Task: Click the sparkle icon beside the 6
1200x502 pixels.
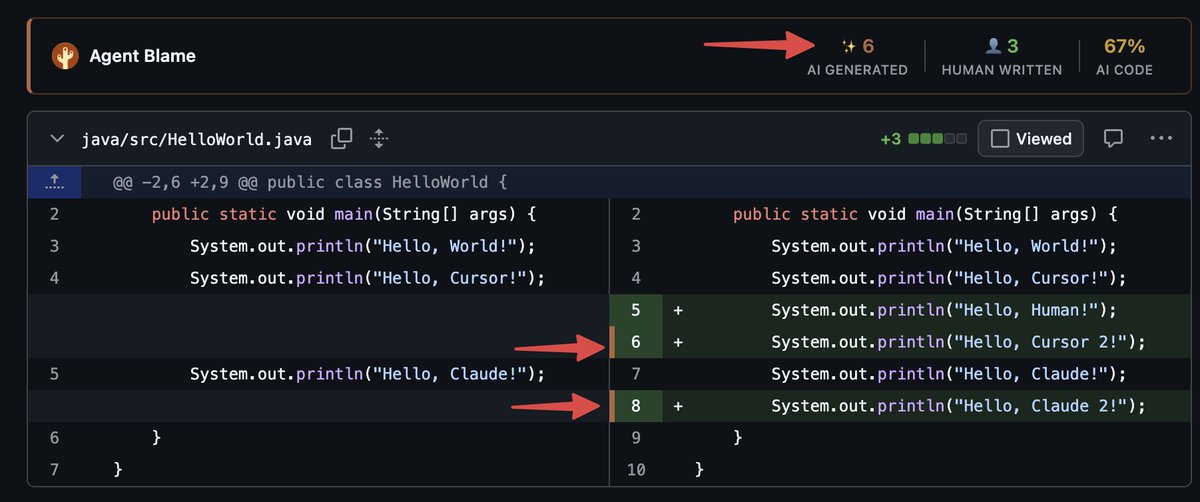Action: [x=849, y=46]
